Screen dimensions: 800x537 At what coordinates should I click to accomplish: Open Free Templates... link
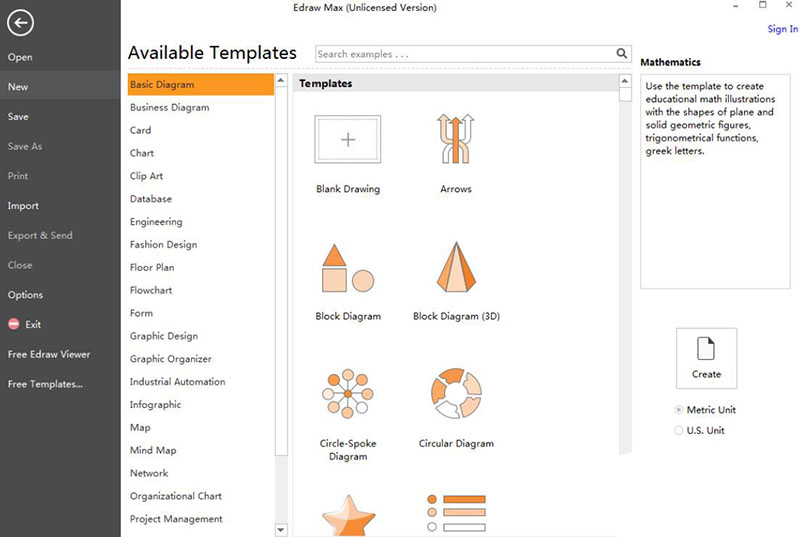pyautogui.click(x=45, y=384)
